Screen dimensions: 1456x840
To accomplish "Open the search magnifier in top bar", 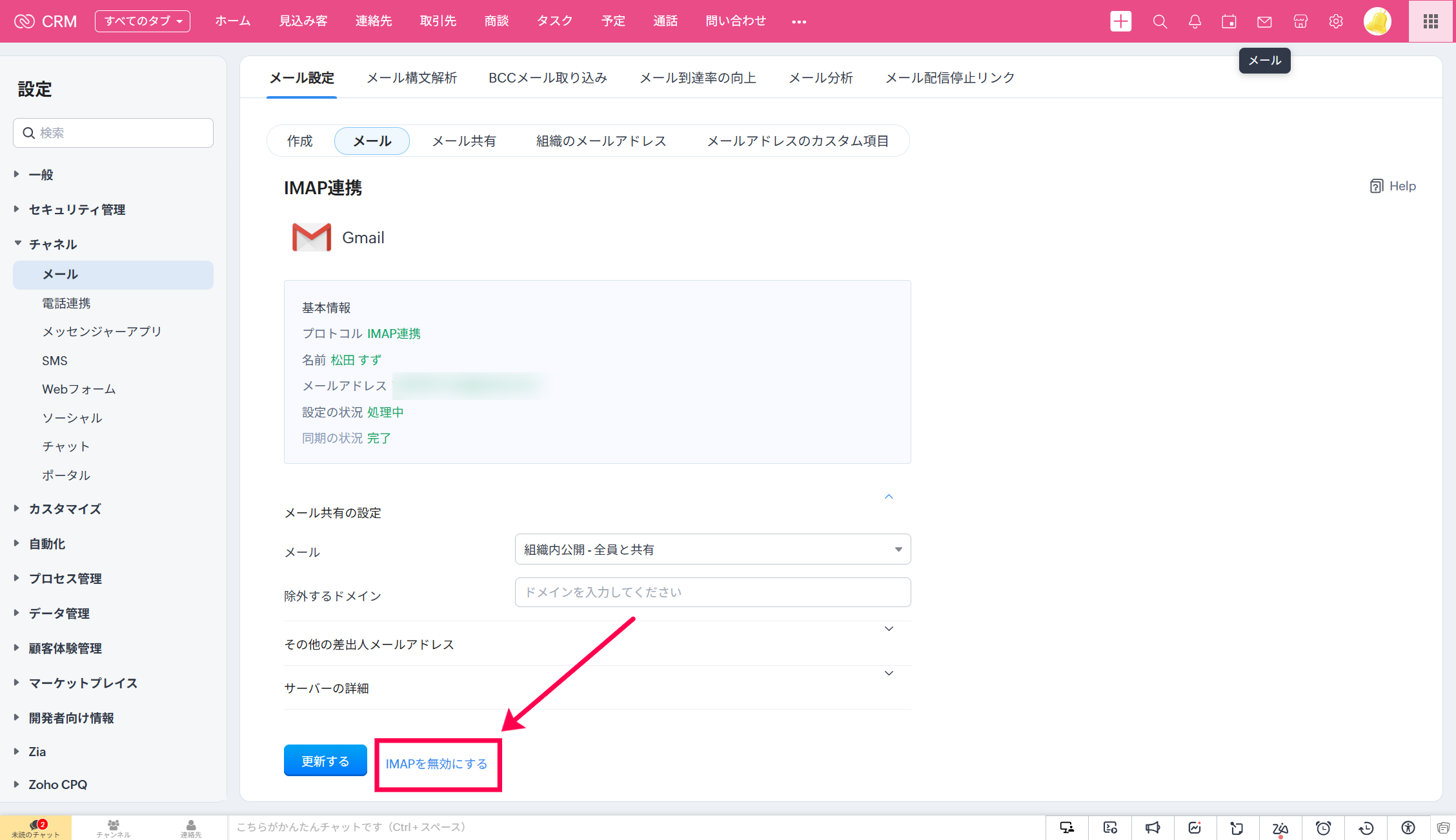I will [x=1160, y=21].
